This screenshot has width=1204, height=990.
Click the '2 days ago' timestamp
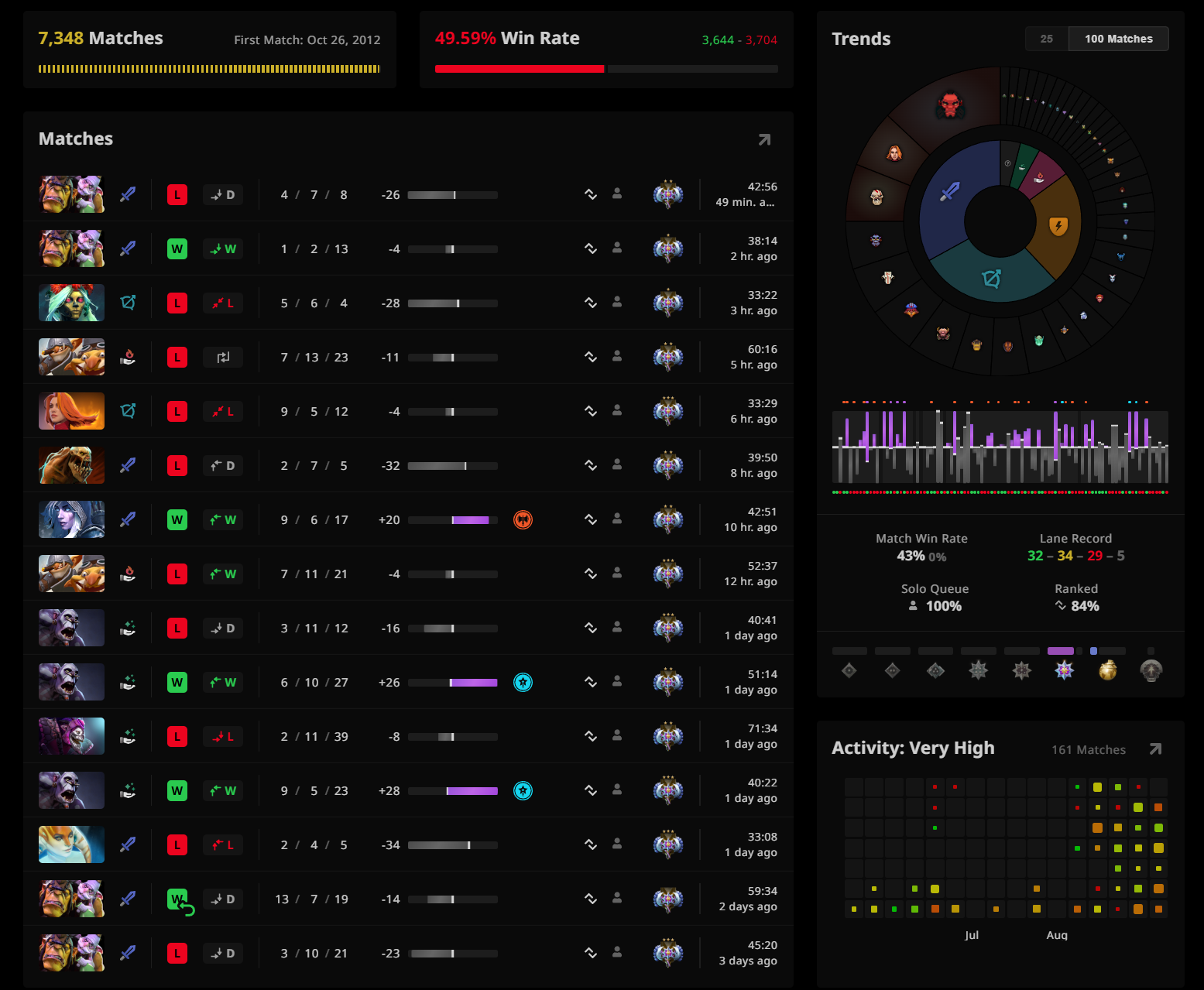748,906
